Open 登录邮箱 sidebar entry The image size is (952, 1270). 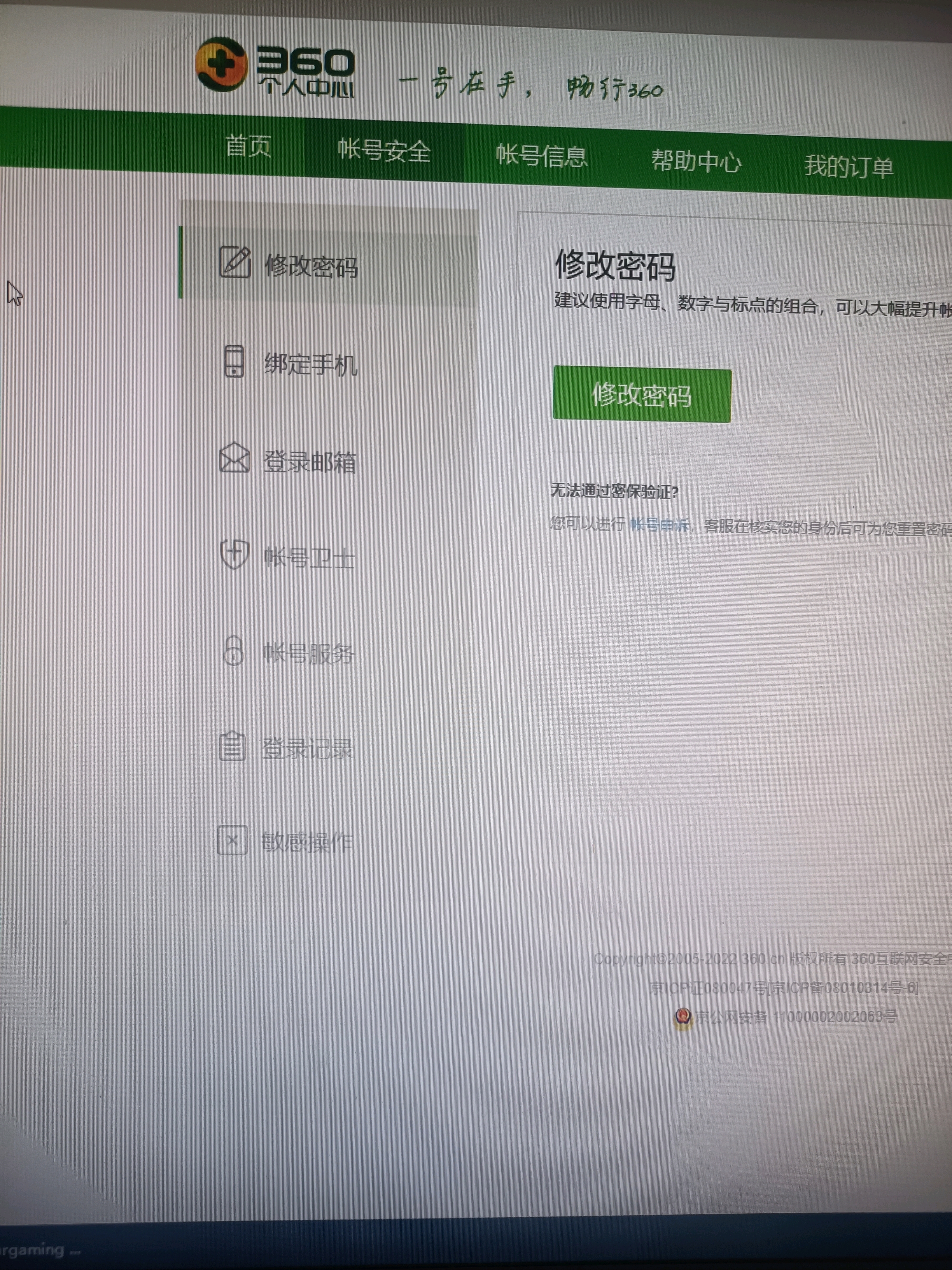[310, 462]
